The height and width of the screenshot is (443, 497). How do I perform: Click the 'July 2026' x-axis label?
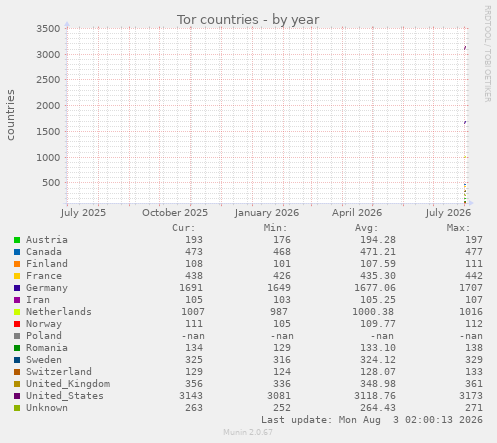pos(448,213)
